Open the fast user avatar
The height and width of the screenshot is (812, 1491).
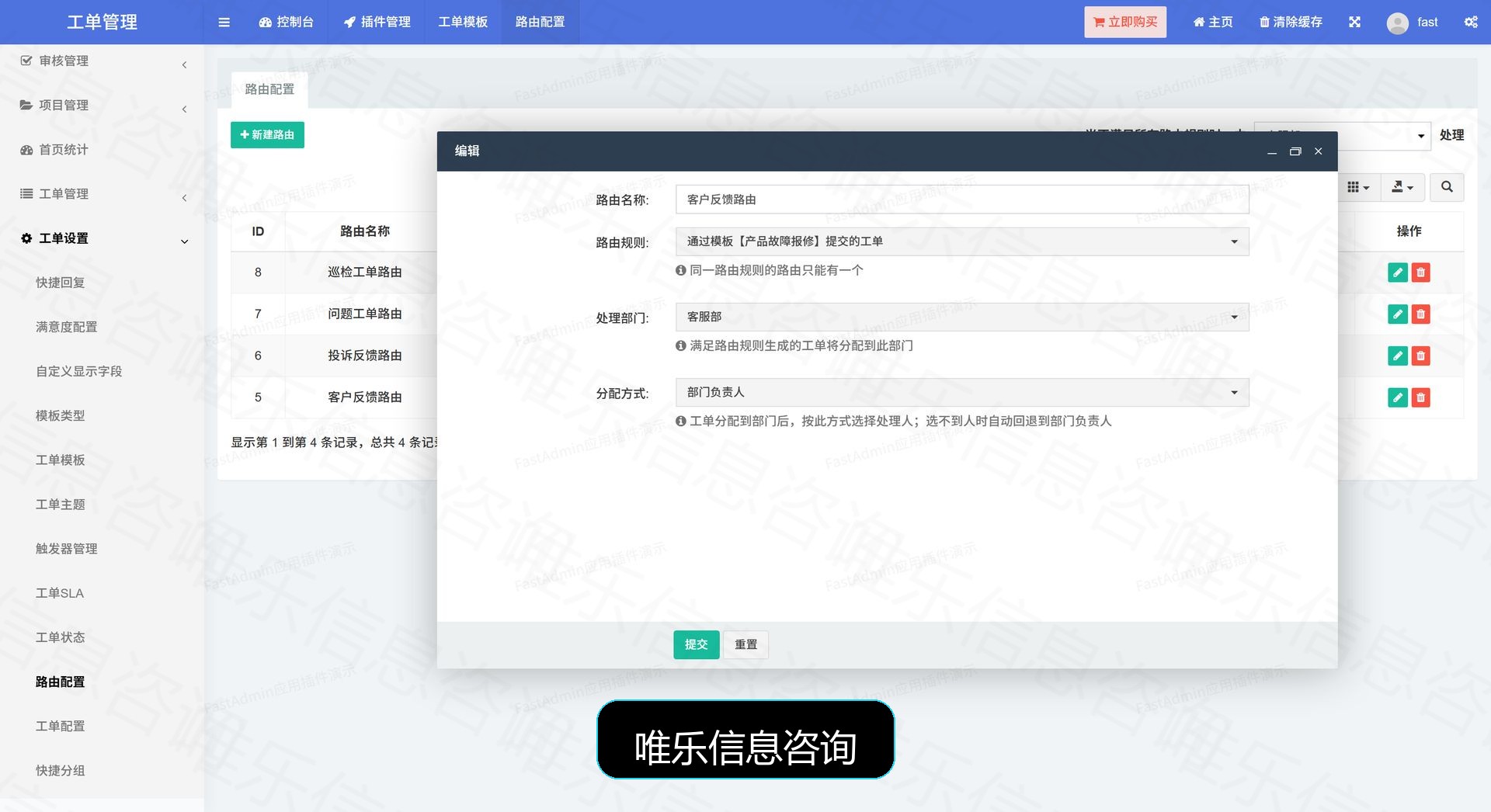pyautogui.click(x=1397, y=23)
